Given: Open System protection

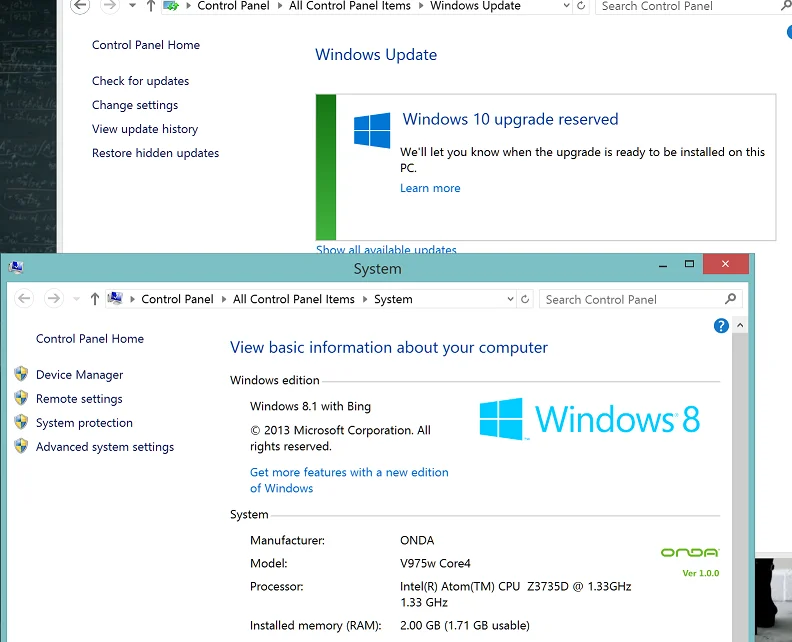Looking at the screenshot, I should click(84, 423).
